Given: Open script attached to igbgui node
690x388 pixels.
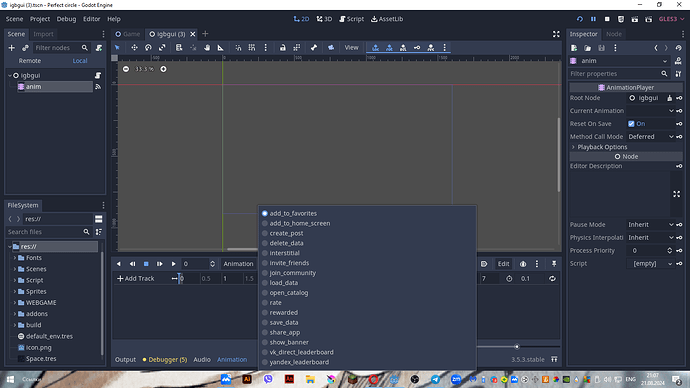Looking at the screenshot, I should (98, 76).
